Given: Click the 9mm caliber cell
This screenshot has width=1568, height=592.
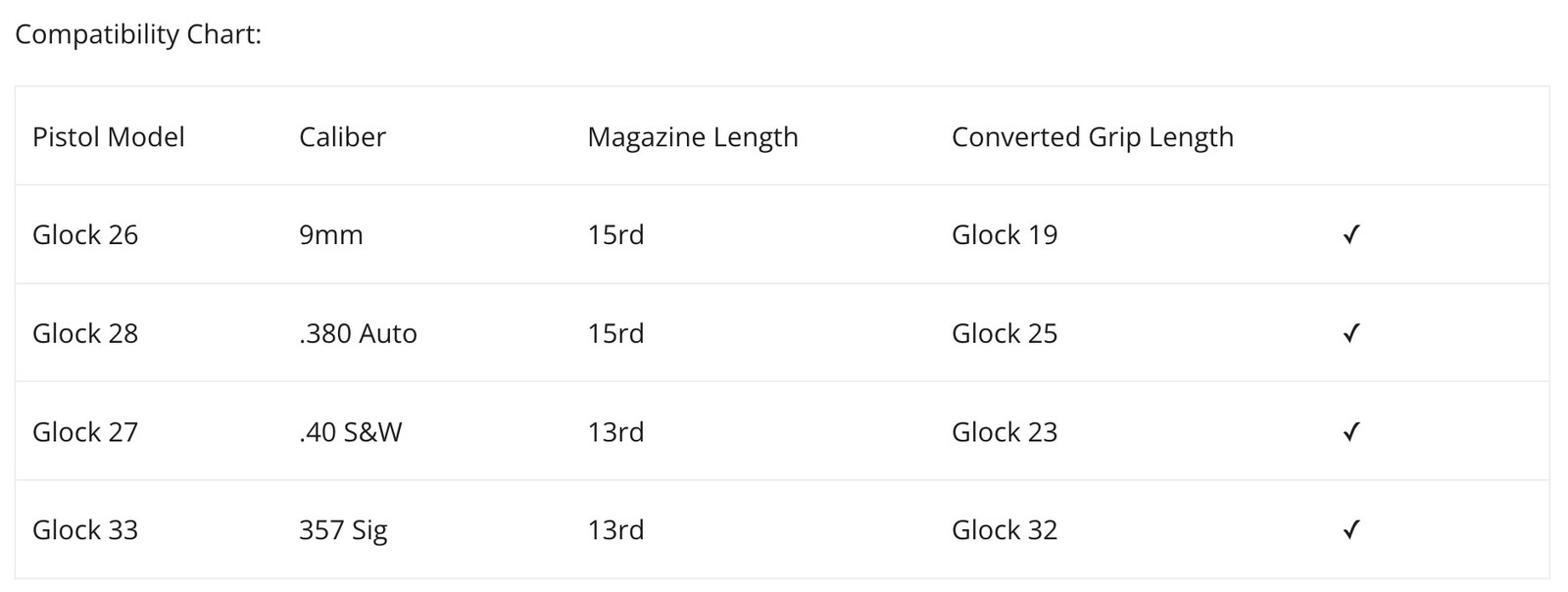Looking at the screenshot, I should click(331, 235).
